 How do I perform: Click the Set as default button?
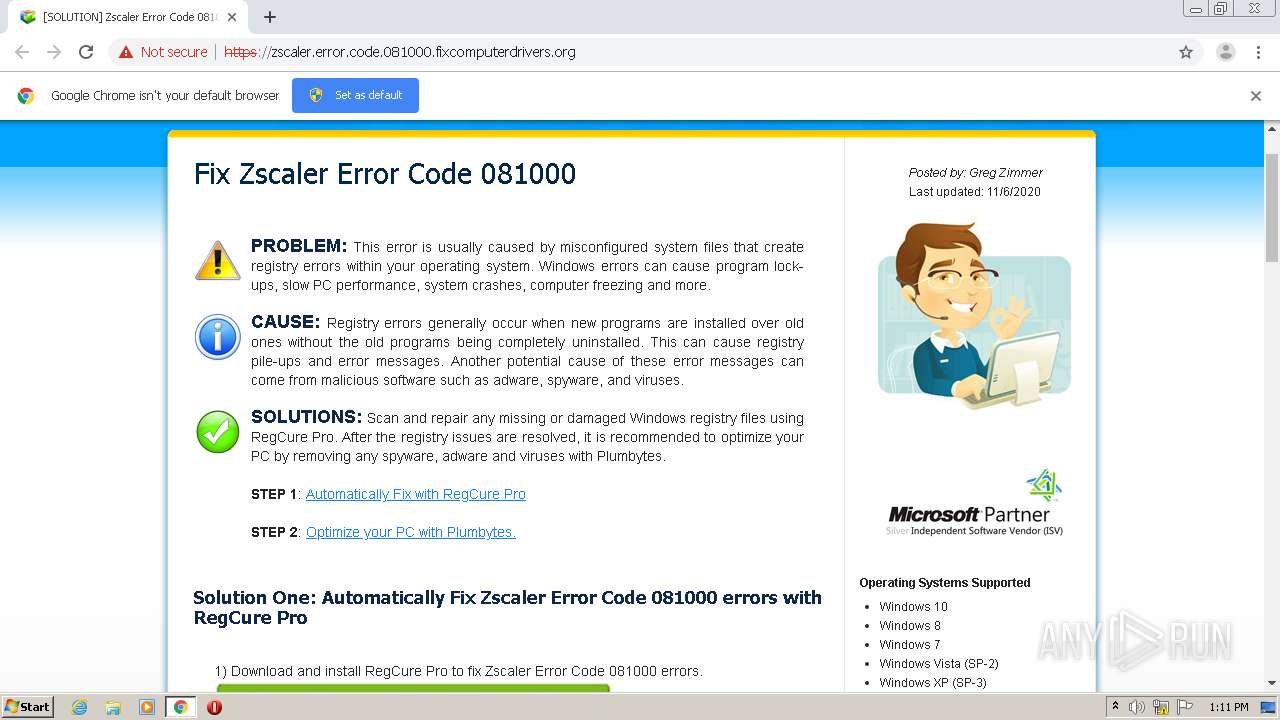pyautogui.click(x=355, y=95)
